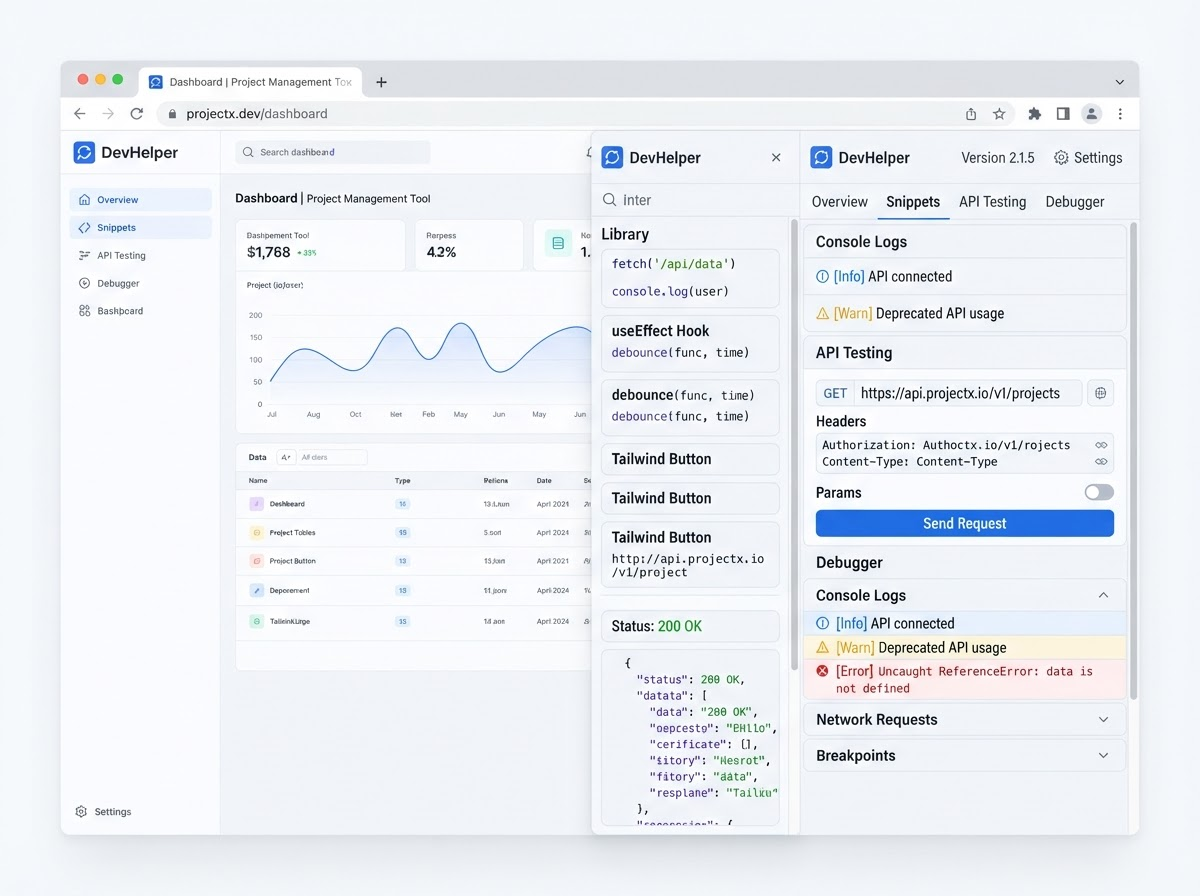Open Debugger in the left sidebar

[140, 284]
